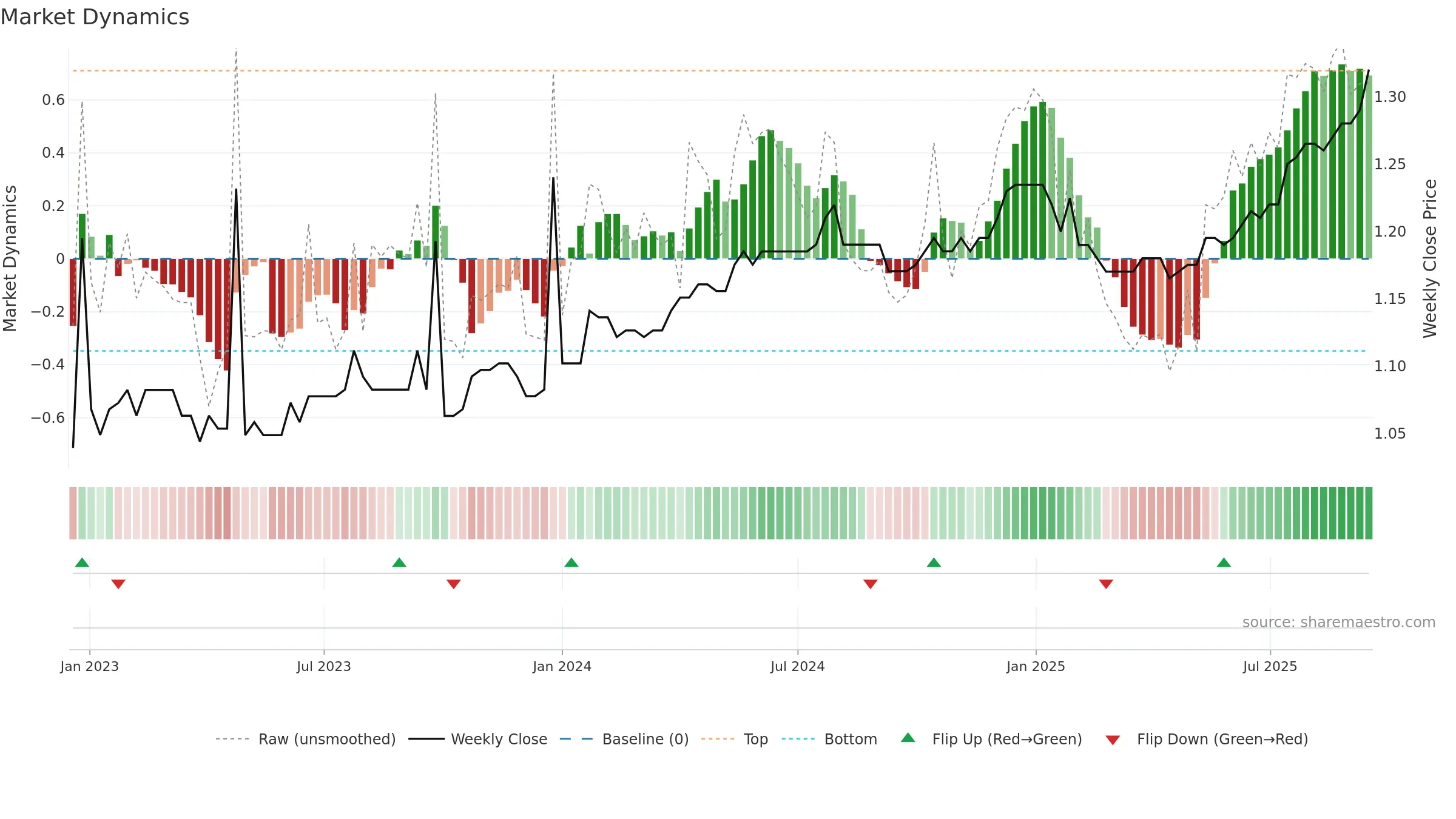Image resolution: width=1456 pixels, height=819 pixels.
Task: Click the 1.30 right axis tick label
Action: click(x=1390, y=97)
